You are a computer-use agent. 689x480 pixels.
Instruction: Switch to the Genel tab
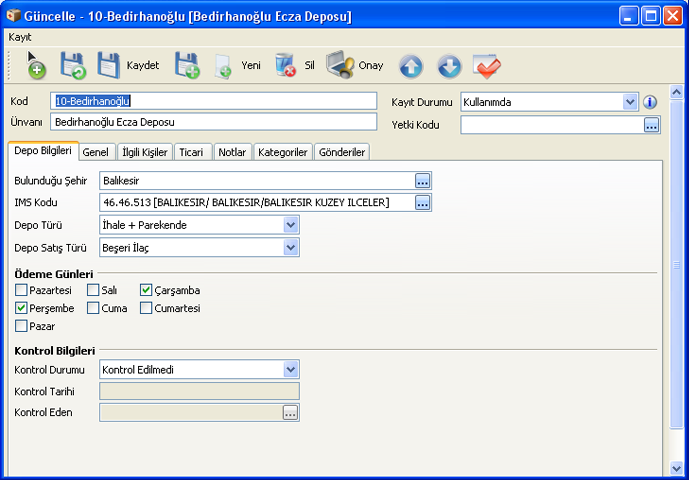96,152
